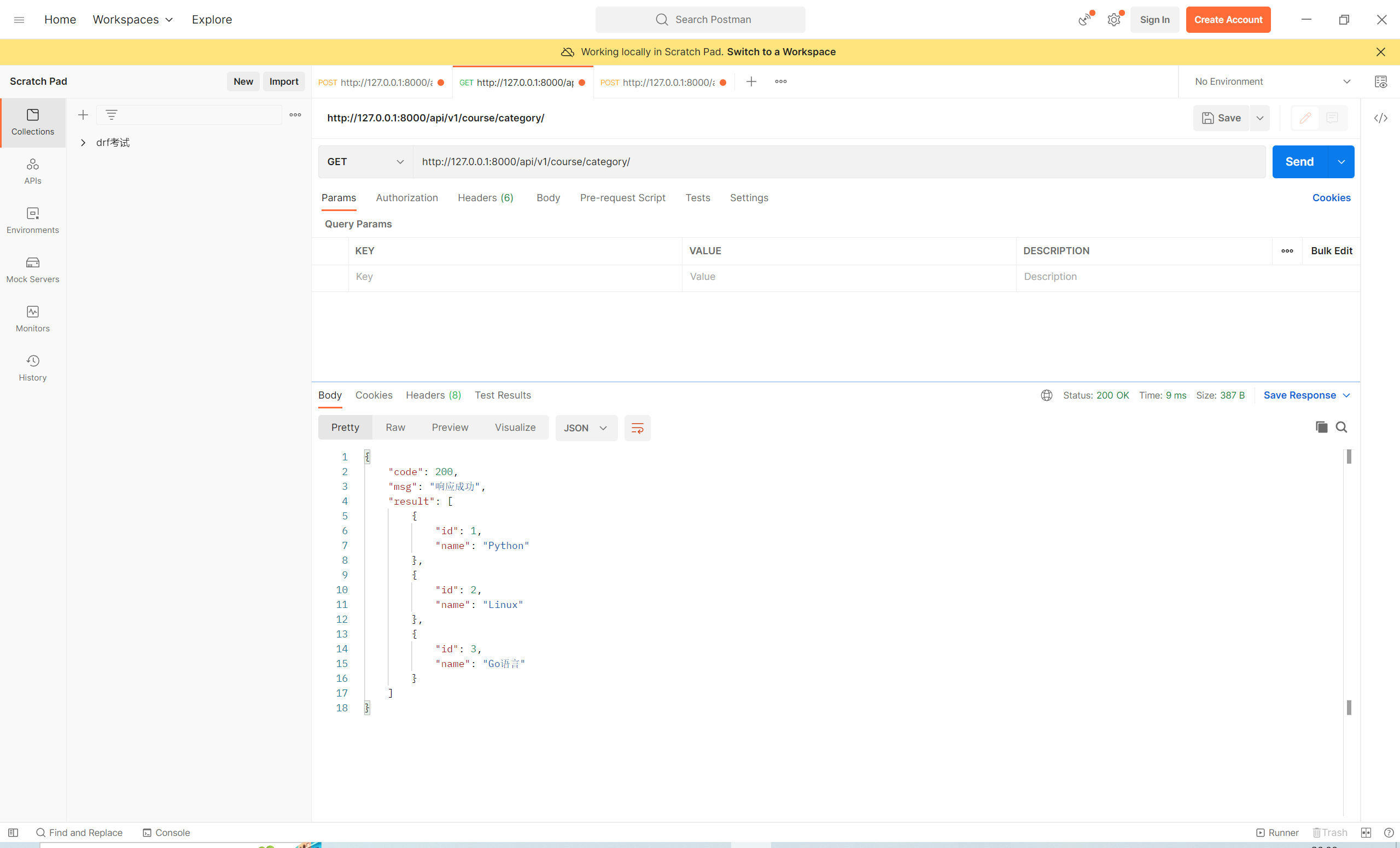Screen dimensions: 1400x848
Task: Open the settings gear icon
Action: (x=1113, y=20)
